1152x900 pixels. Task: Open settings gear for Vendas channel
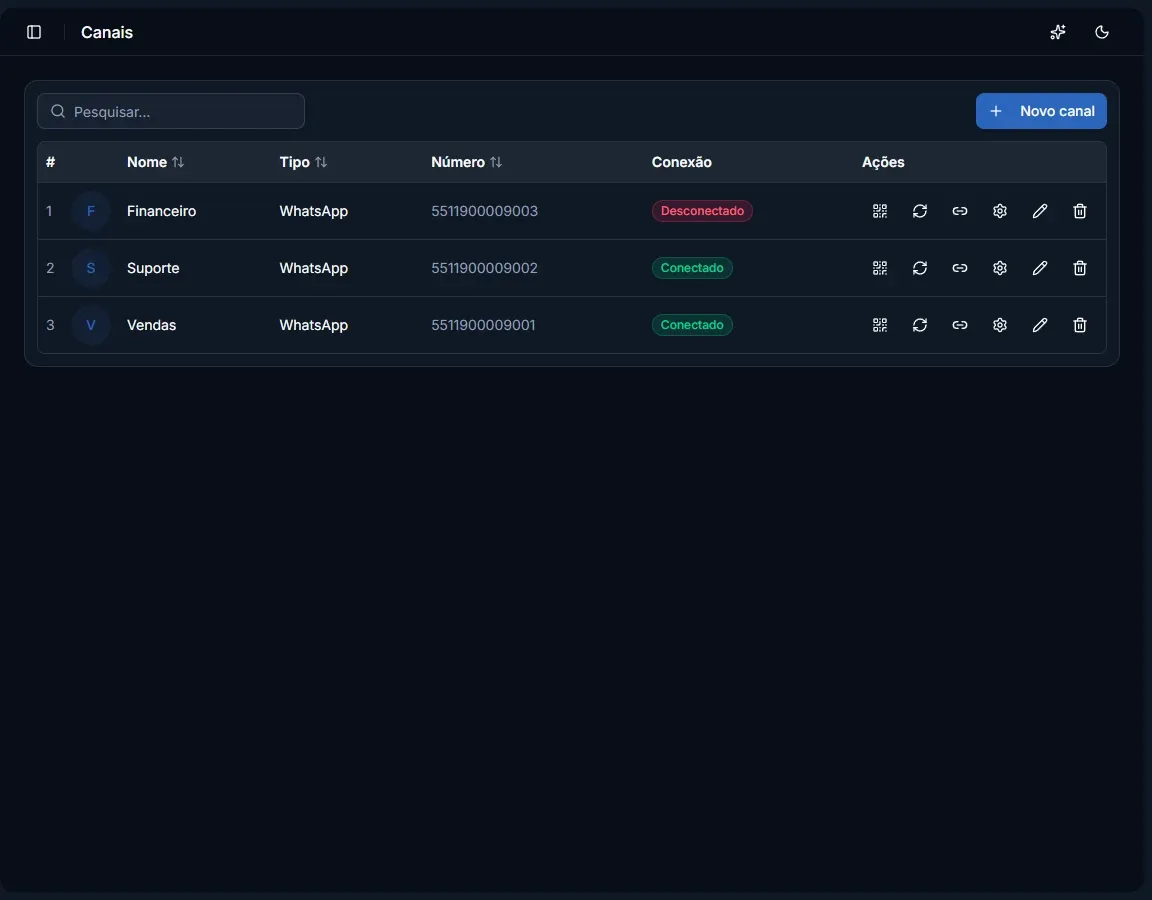pyautogui.click(x=1000, y=325)
